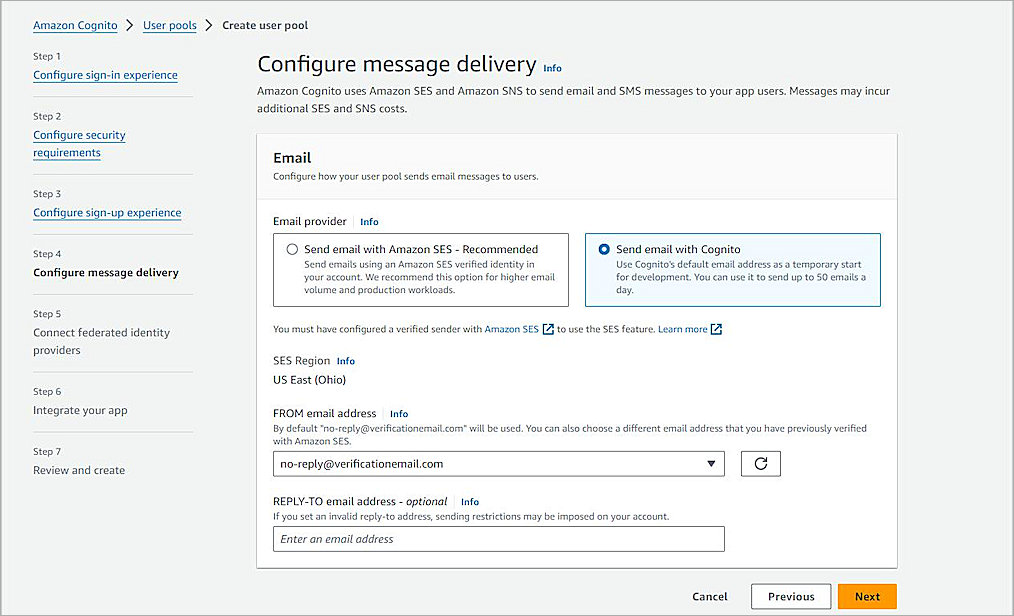The height and width of the screenshot is (616, 1014).
Task: Click the Next button
Action: tap(866, 596)
